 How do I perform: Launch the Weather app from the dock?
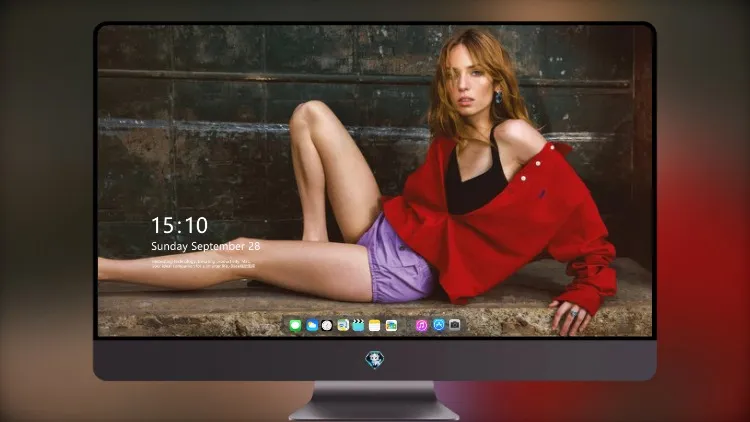pos(312,326)
